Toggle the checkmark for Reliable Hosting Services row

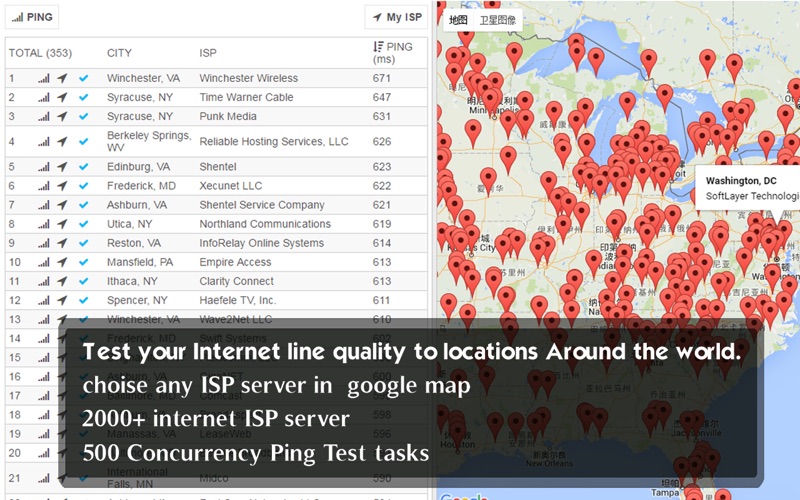[x=84, y=141]
